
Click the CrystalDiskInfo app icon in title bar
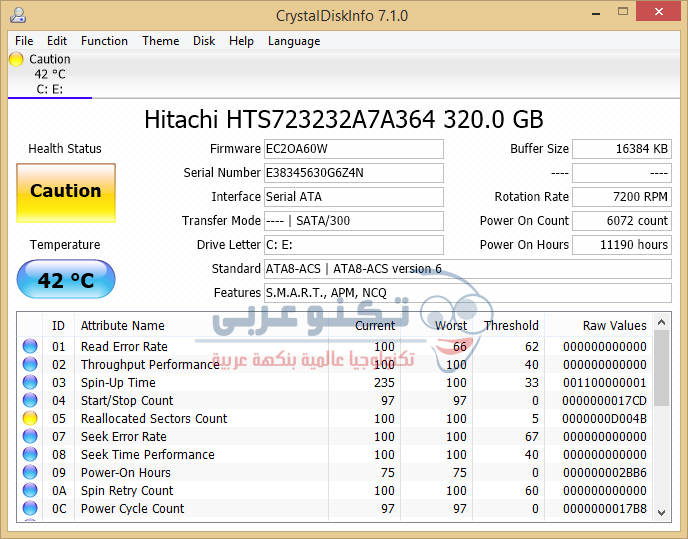[x=18, y=15]
